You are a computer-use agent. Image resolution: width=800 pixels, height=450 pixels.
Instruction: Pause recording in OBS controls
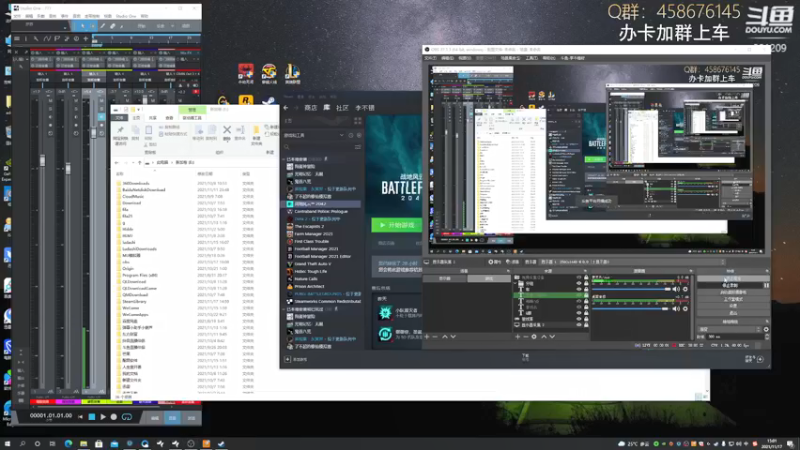click(766, 285)
